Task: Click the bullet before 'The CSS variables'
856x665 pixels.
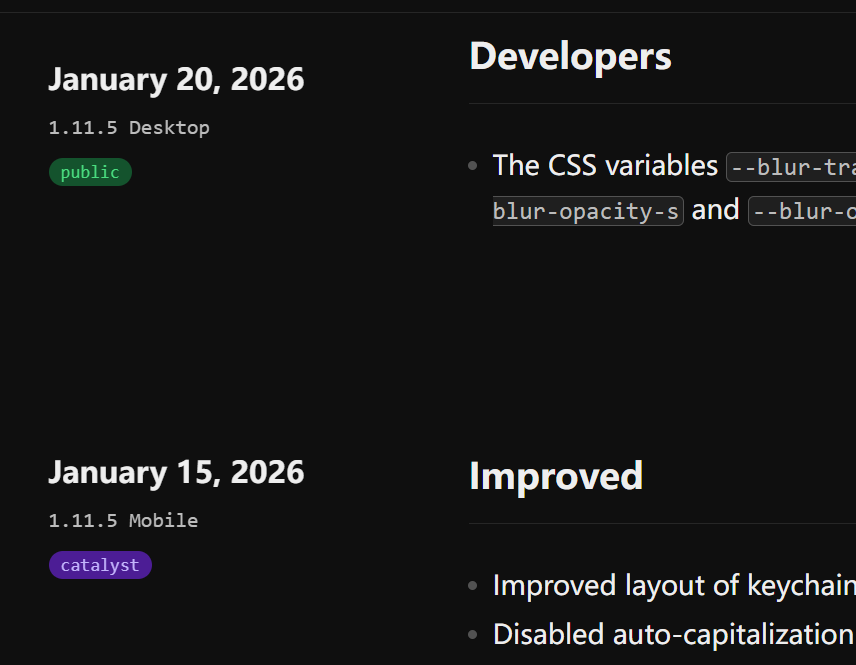Action: pos(473,166)
